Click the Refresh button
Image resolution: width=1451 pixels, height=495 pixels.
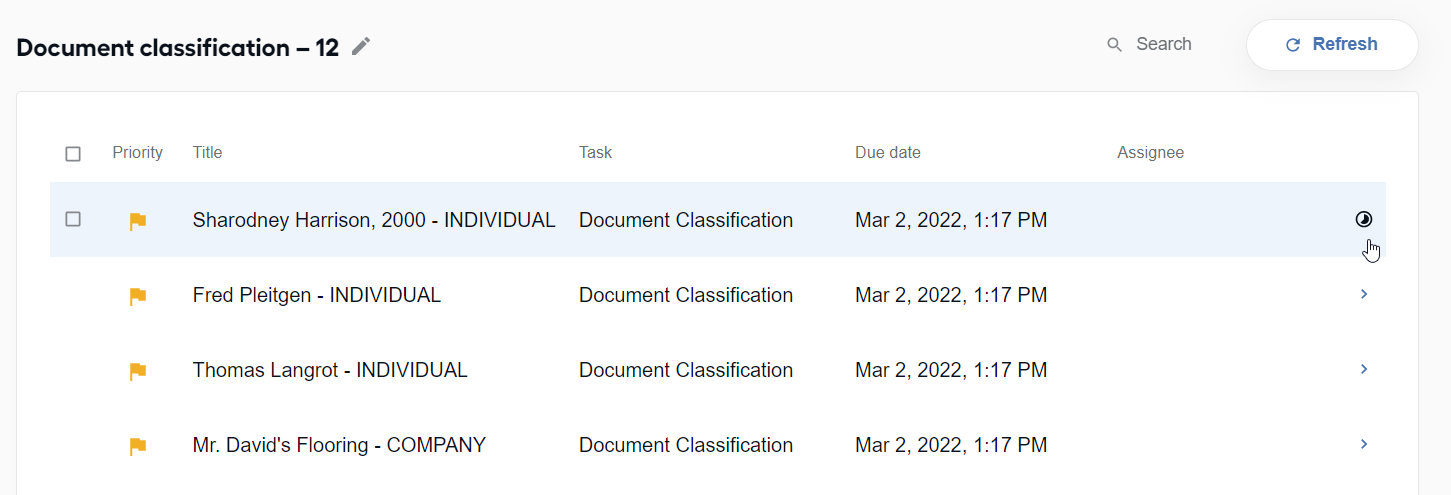point(1332,45)
